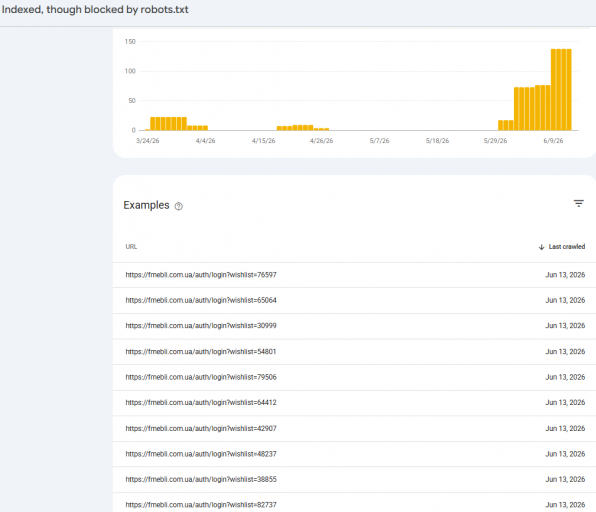Select URL row with wishlist=42907
The image size is (596, 512).
pos(354,428)
